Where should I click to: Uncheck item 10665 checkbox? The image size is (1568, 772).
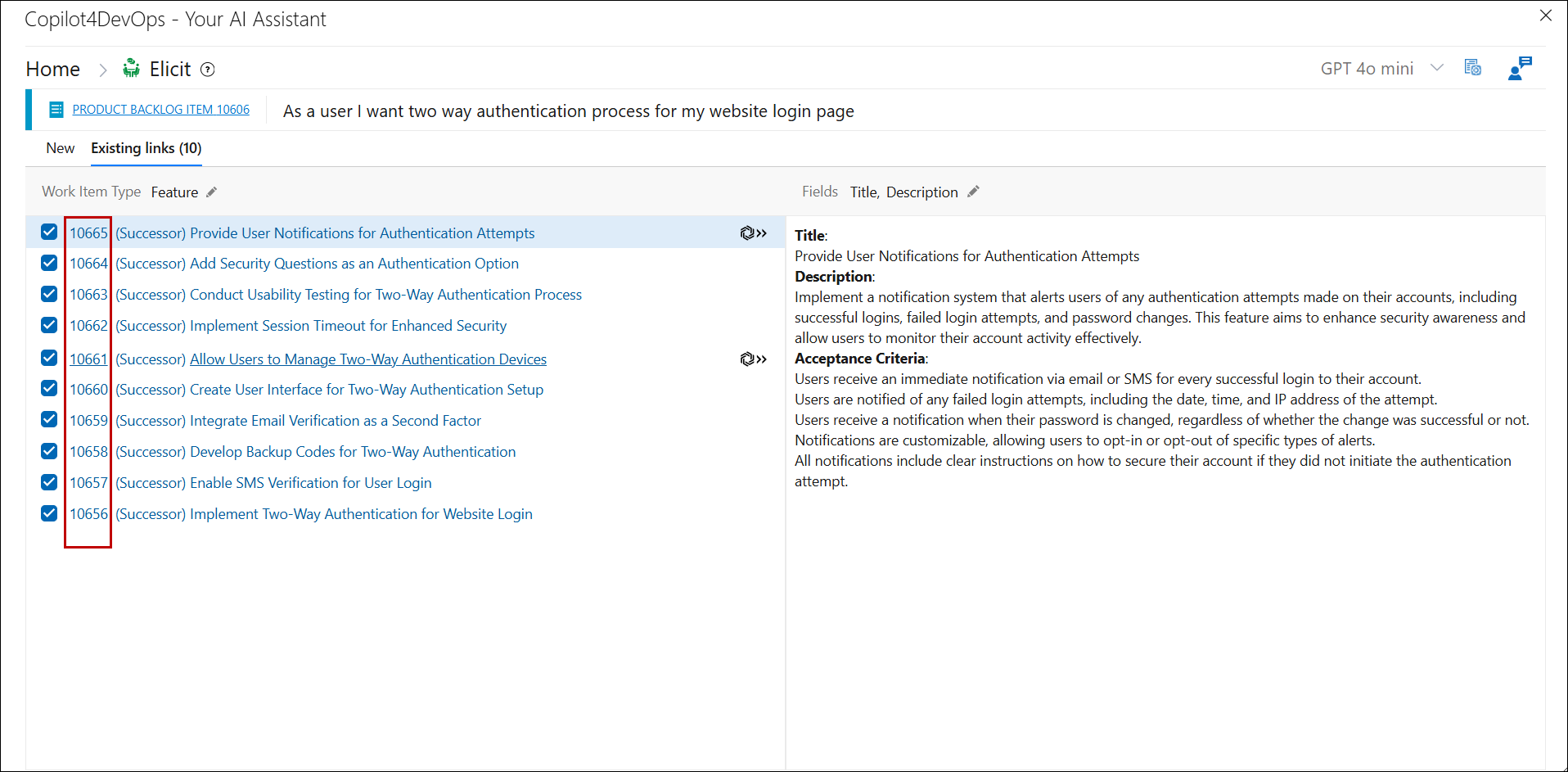click(49, 233)
